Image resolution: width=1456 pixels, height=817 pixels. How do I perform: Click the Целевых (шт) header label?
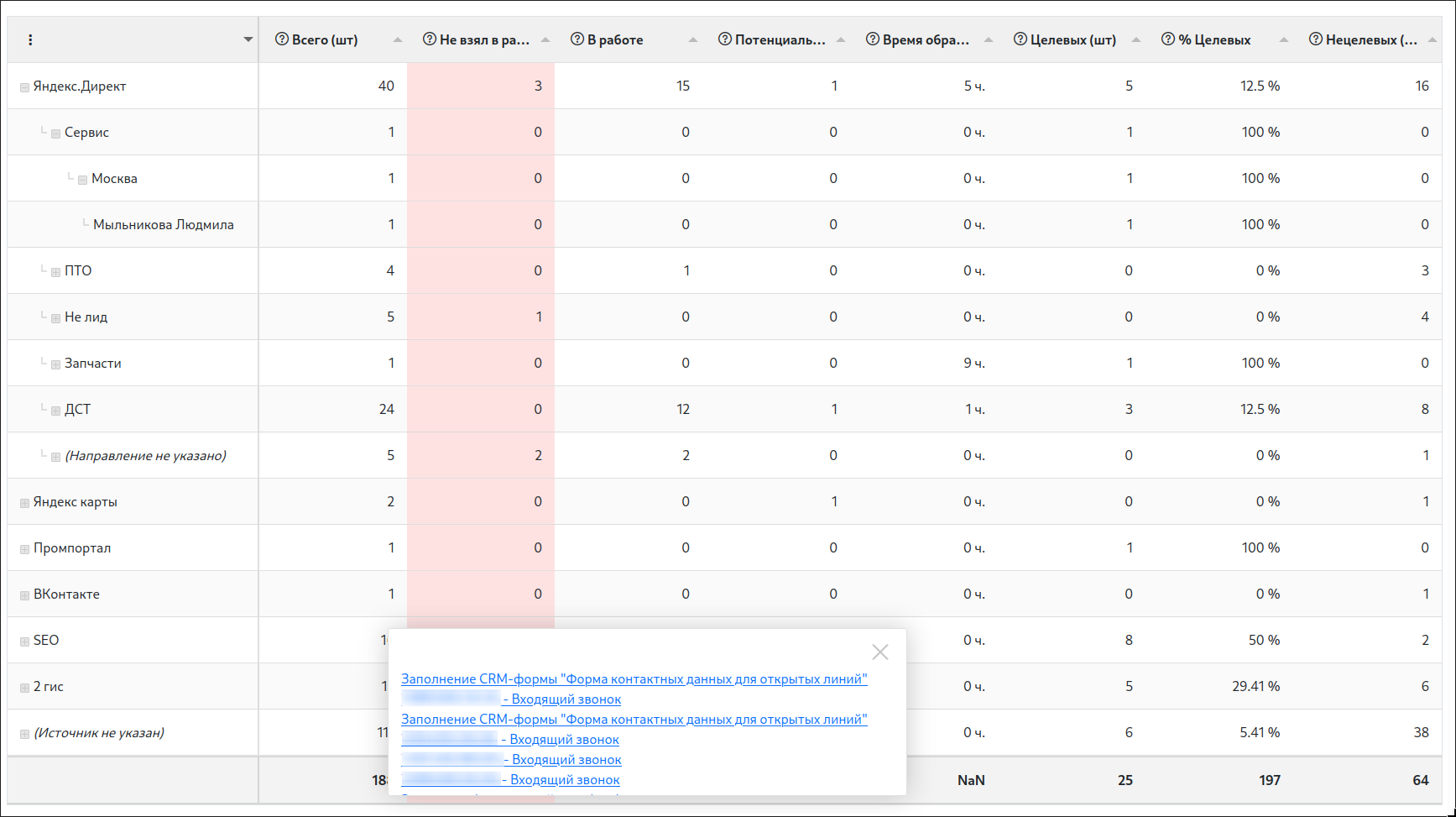click(1073, 39)
